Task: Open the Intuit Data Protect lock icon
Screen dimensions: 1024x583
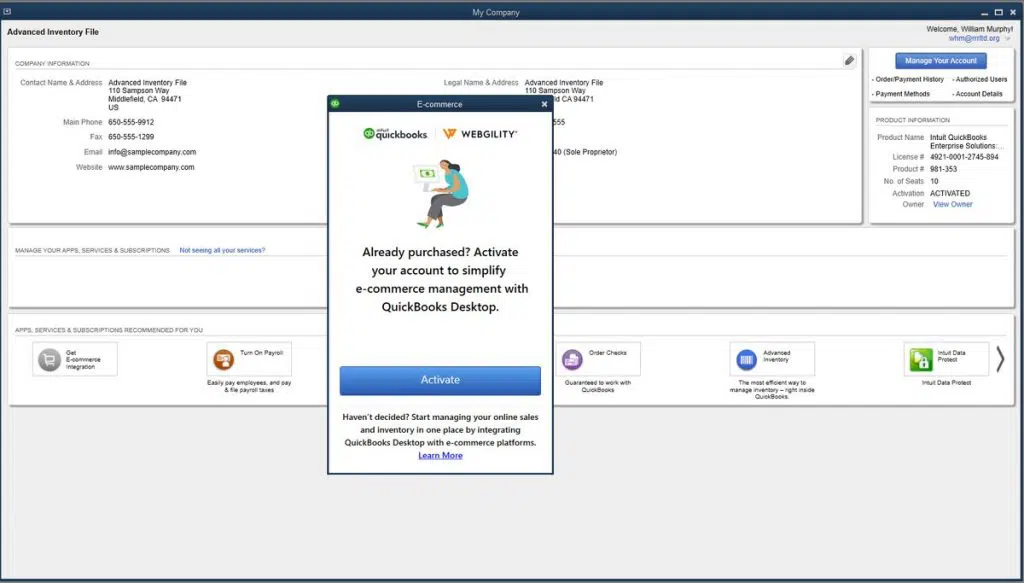Action: click(x=921, y=360)
